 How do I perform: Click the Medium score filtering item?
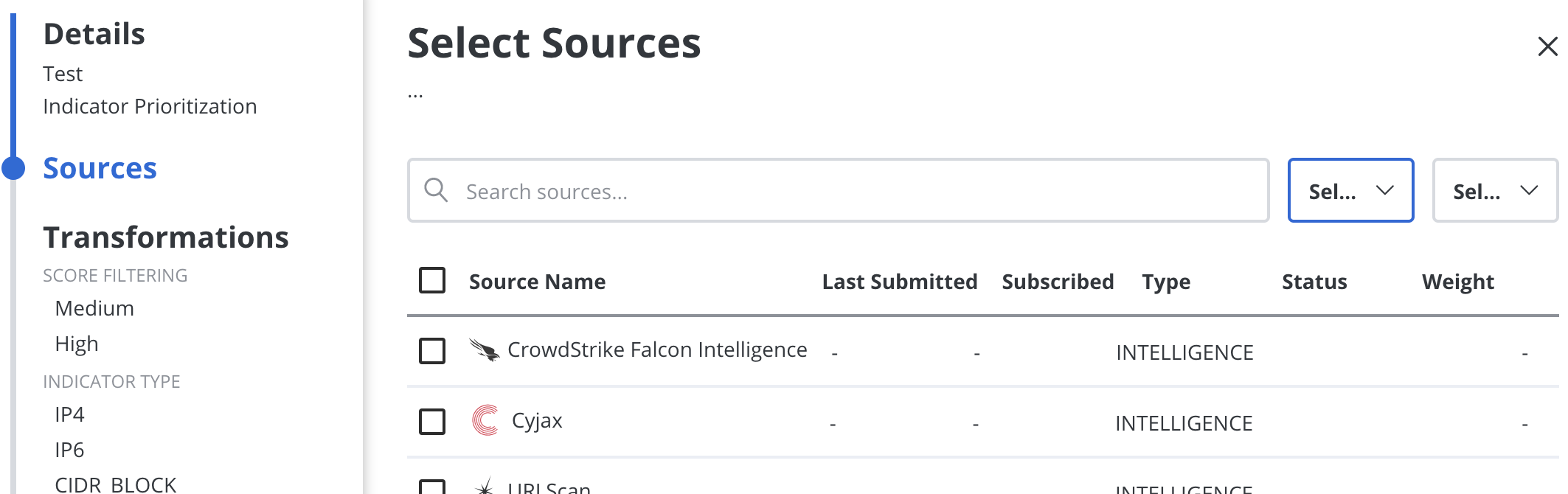coord(94,308)
